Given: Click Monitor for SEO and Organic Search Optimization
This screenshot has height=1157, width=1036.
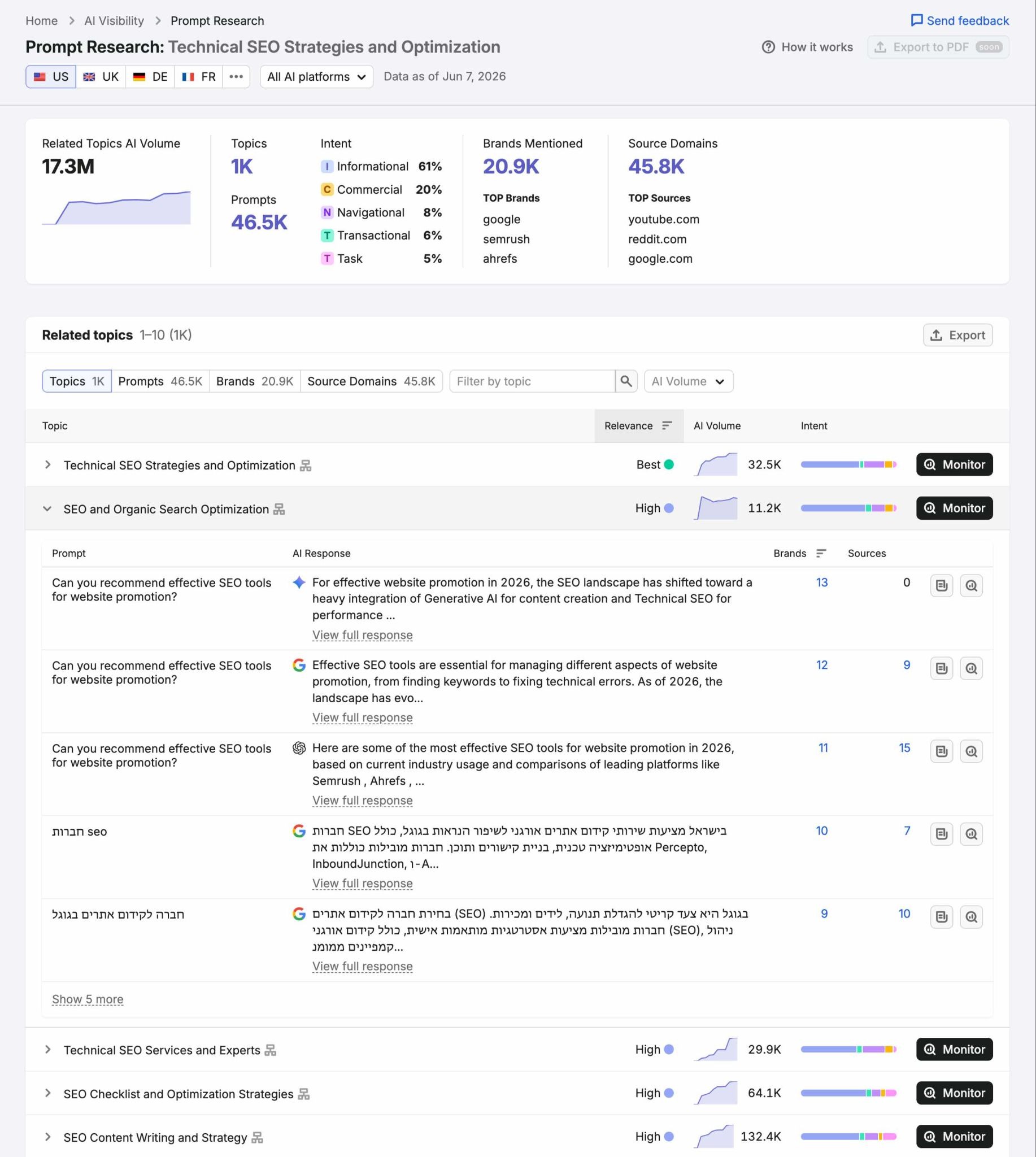Looking at the screenshot, I should pyautogui.click(x=954, y=508).
